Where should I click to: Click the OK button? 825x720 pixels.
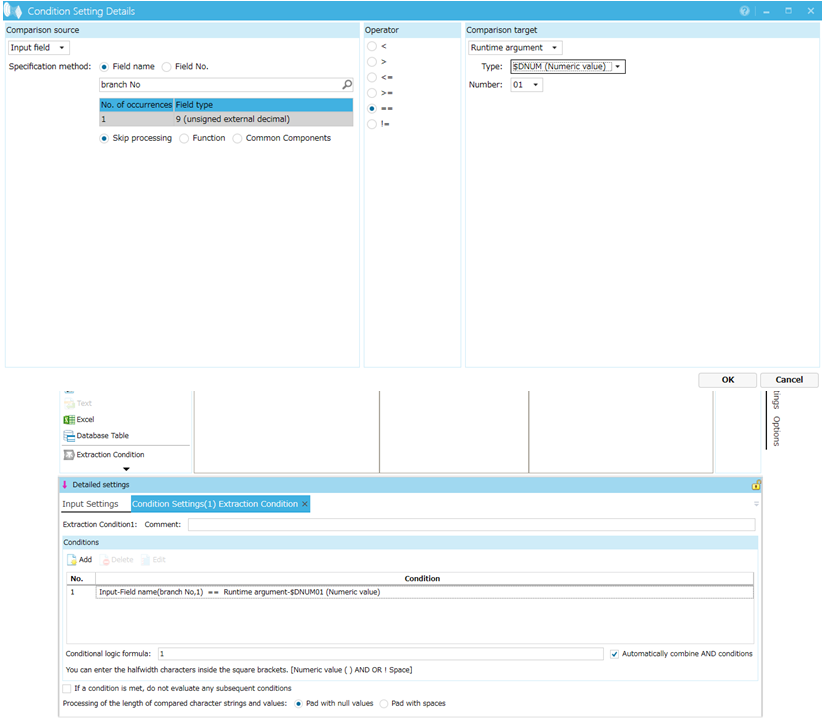click(727, 380)
